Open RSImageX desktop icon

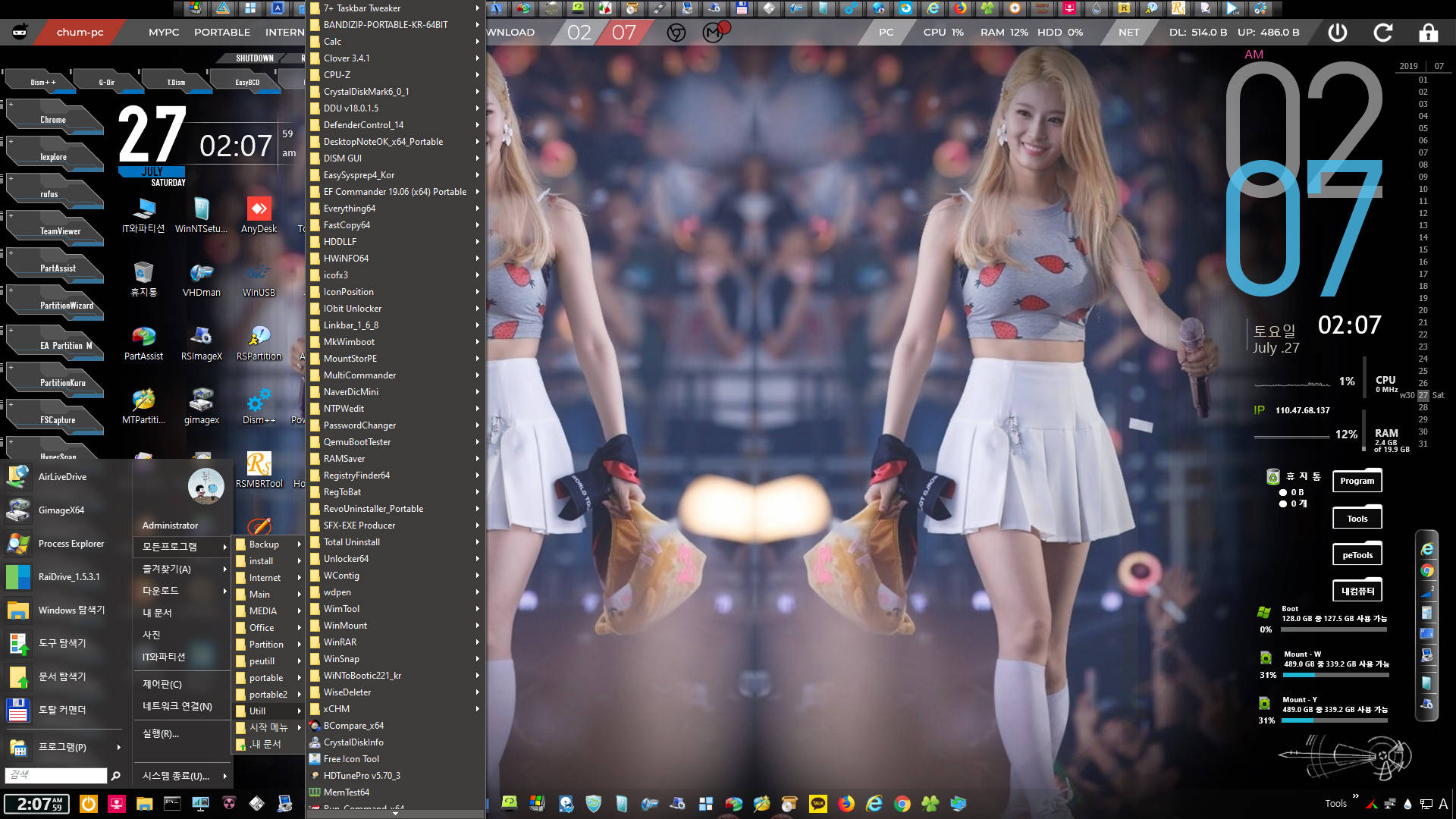(x=201, y=343)
